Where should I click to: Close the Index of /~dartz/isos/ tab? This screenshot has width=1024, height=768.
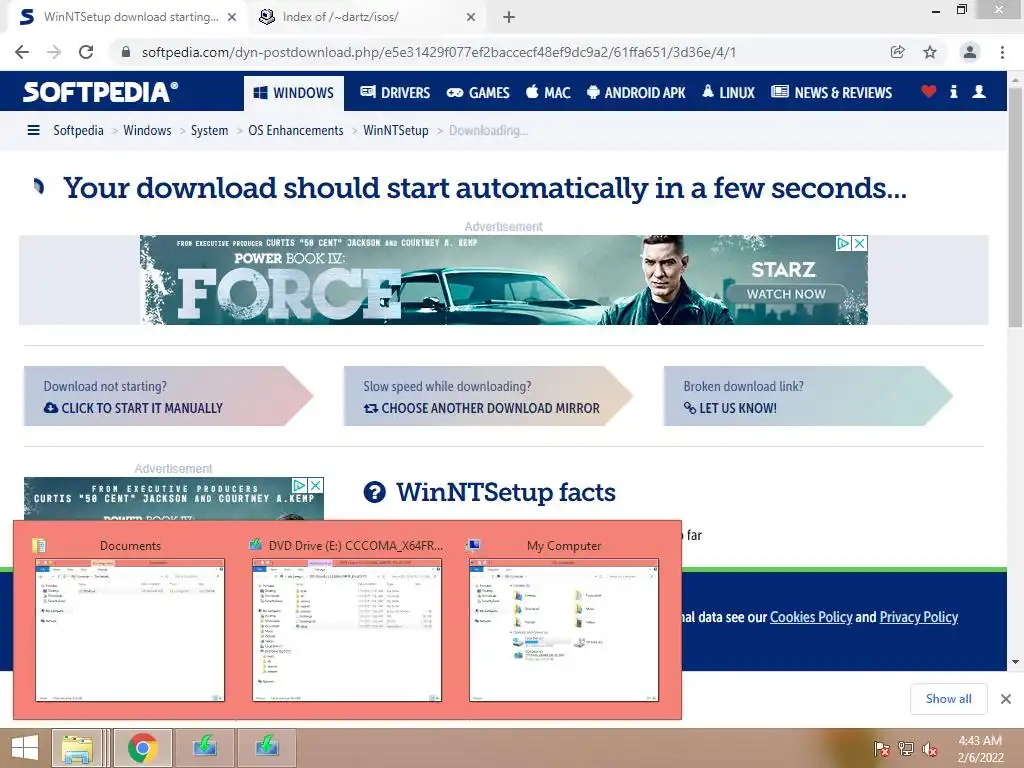471,17
